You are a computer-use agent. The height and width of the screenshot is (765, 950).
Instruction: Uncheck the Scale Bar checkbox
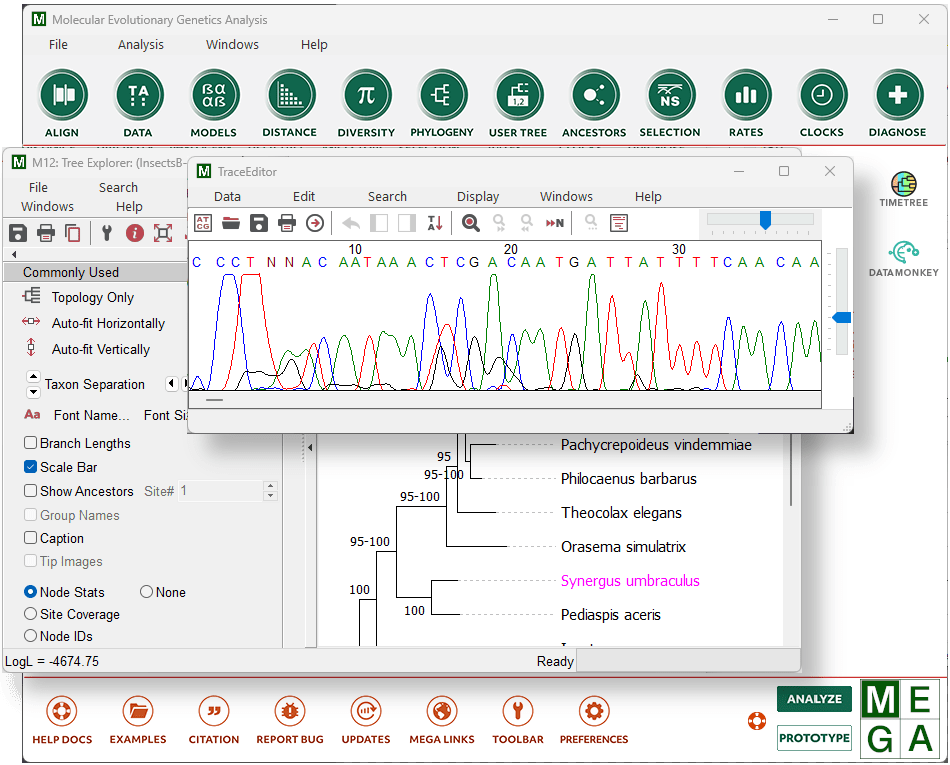pos(30,467)
